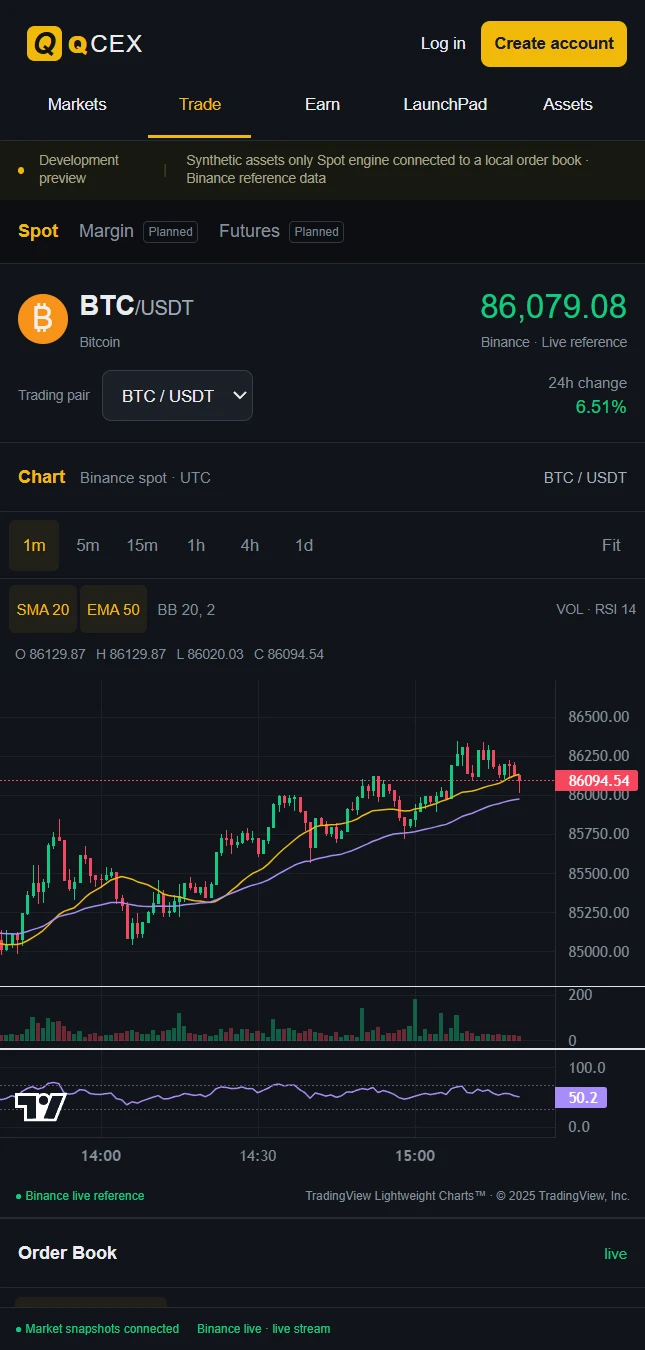The image size is (645, 1350).
Task: Set chart interval to 1d
Action: click(304, 545)
